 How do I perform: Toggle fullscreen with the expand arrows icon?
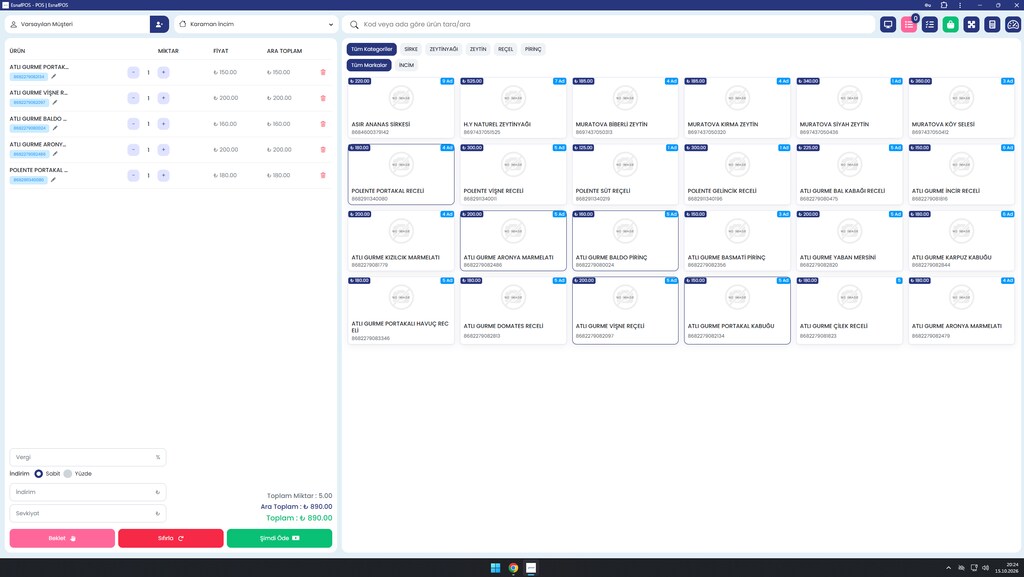(972, 25)
